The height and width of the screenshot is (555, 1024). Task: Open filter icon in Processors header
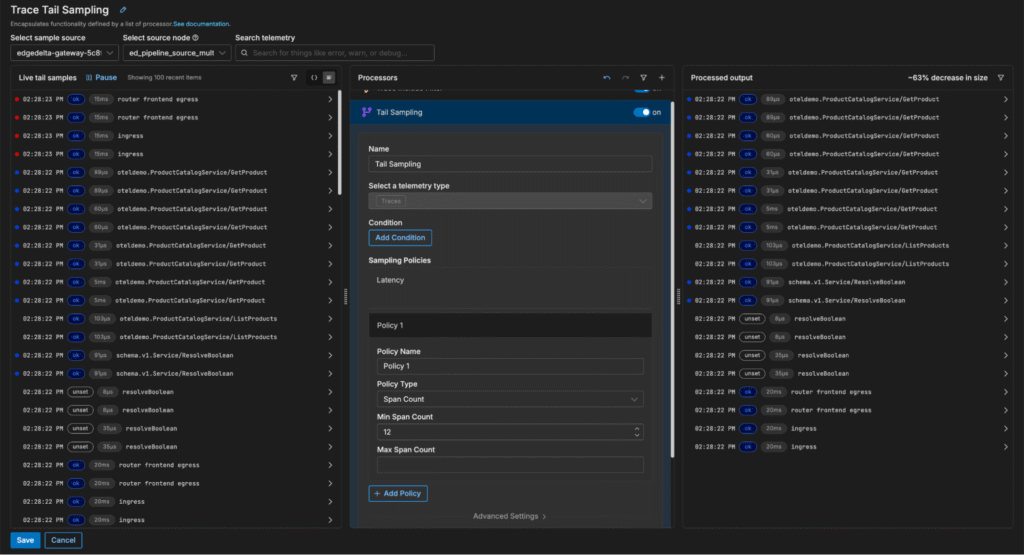pyautogui.click(x=643, y=77)
